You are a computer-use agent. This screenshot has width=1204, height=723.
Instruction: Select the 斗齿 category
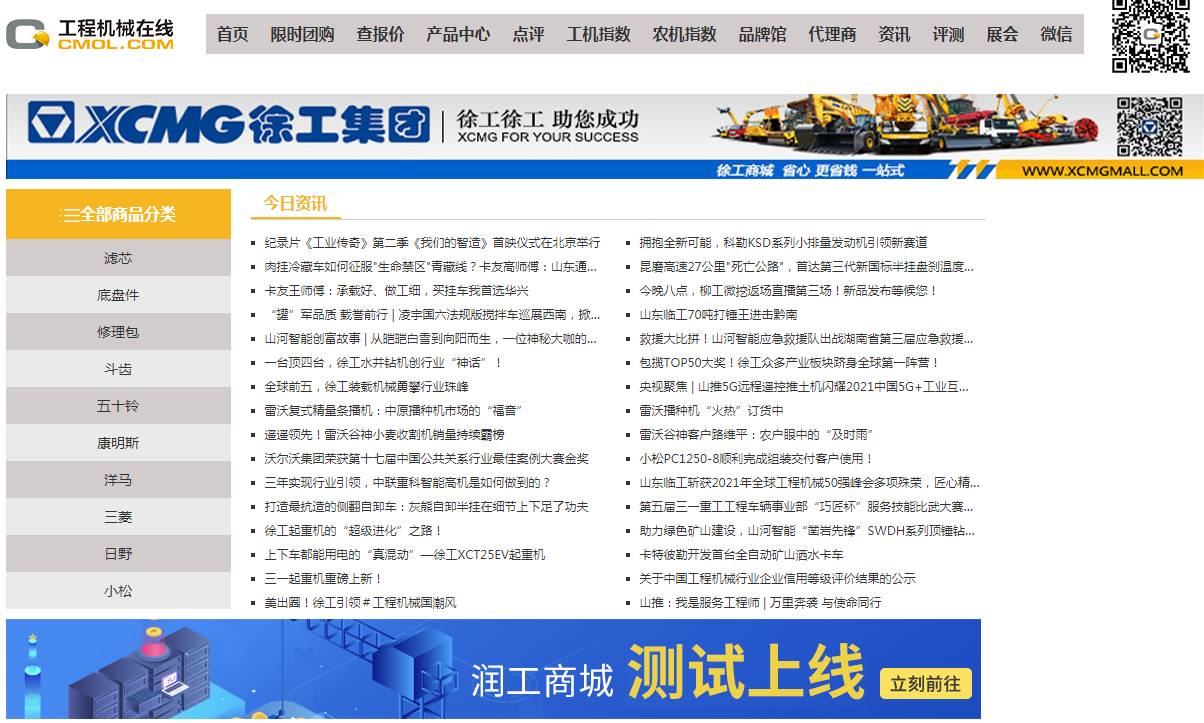click(x=118, y=369)
